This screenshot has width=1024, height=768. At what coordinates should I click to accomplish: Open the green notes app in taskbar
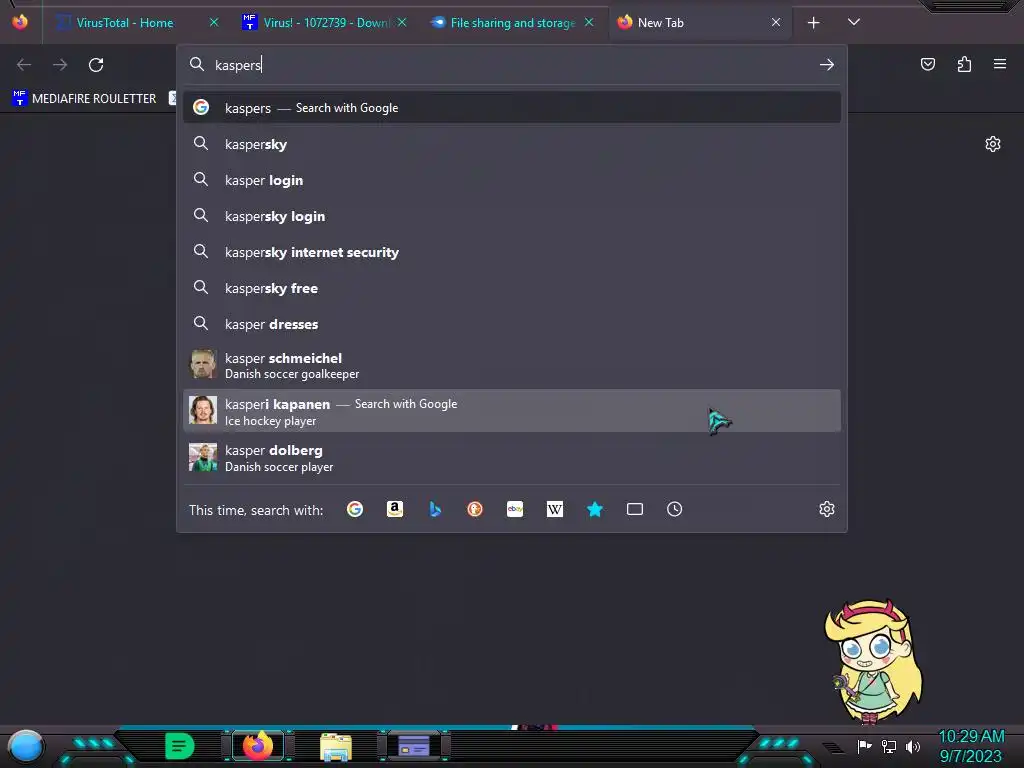(x=180, y=746)
